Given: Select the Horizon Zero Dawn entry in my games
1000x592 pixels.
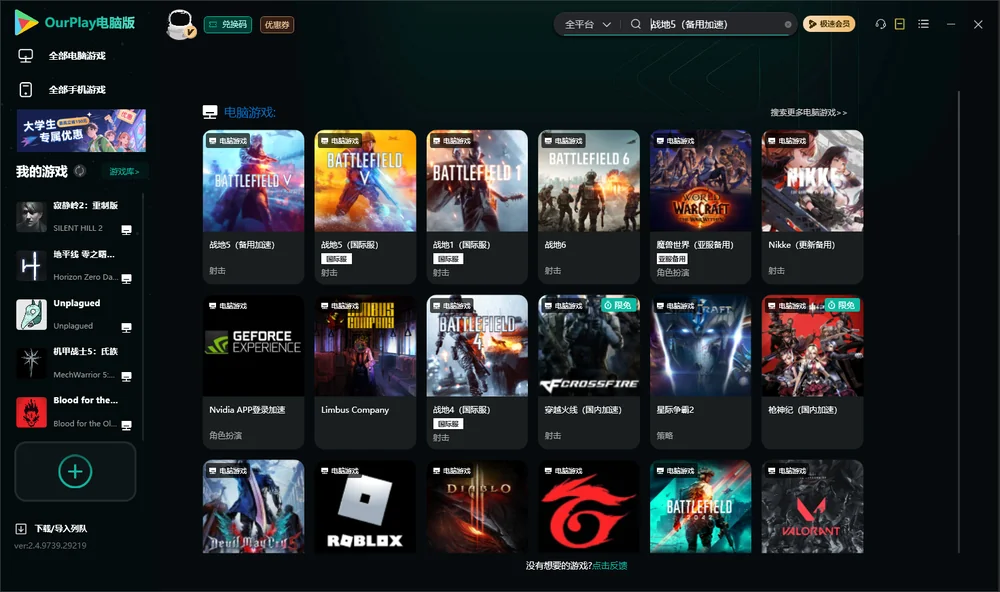Looking at the screenshot, I should 75,265.
